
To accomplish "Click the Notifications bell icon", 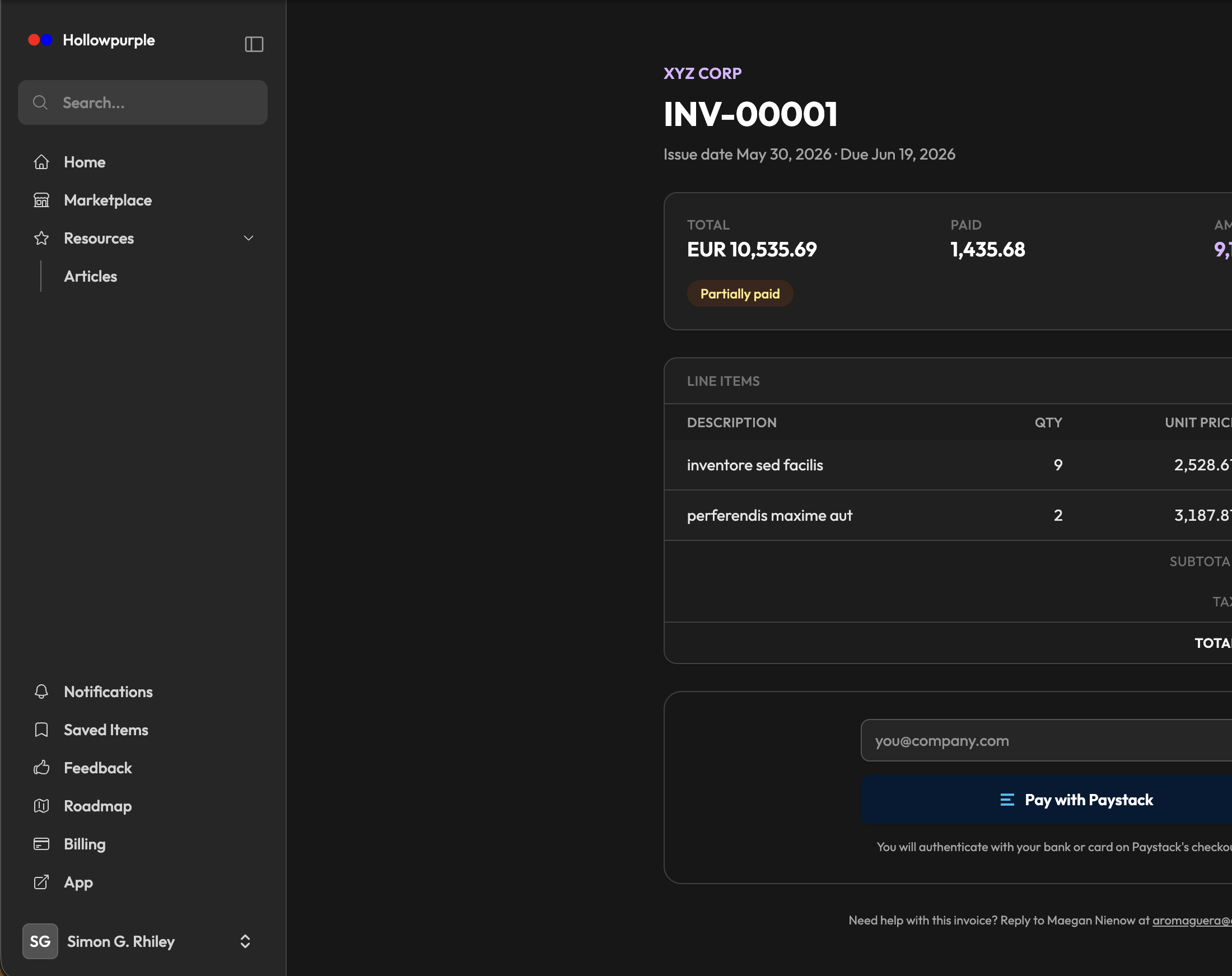I will (x=41, y=692).
